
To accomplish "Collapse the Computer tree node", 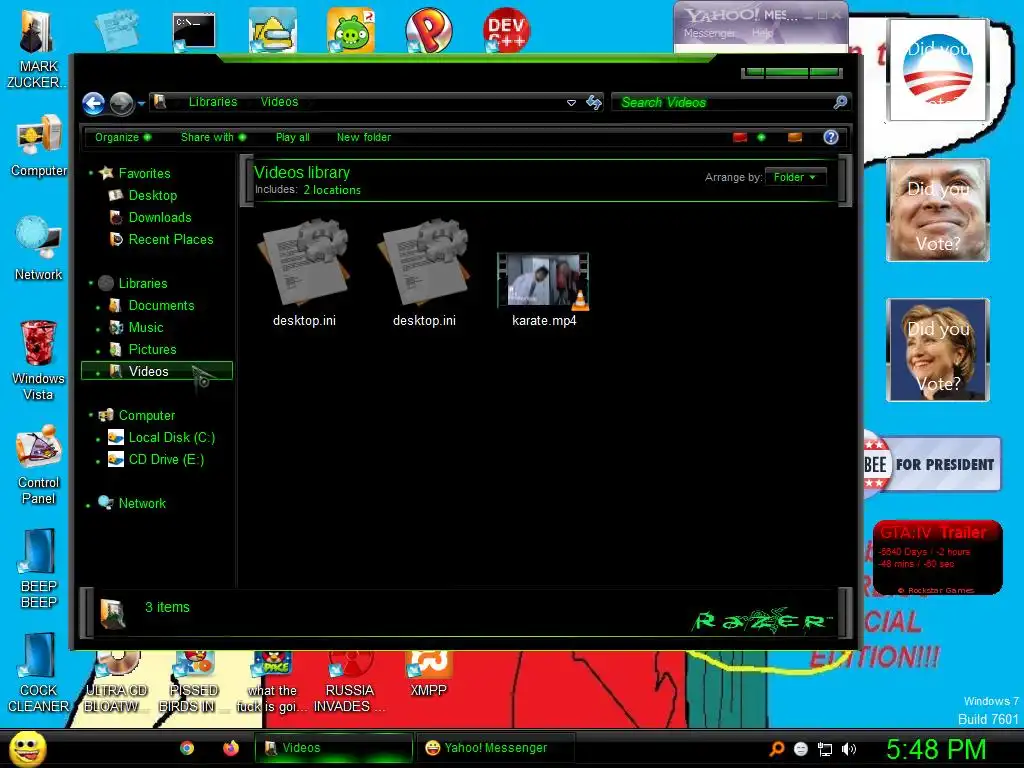I will [x=91, y=415].
